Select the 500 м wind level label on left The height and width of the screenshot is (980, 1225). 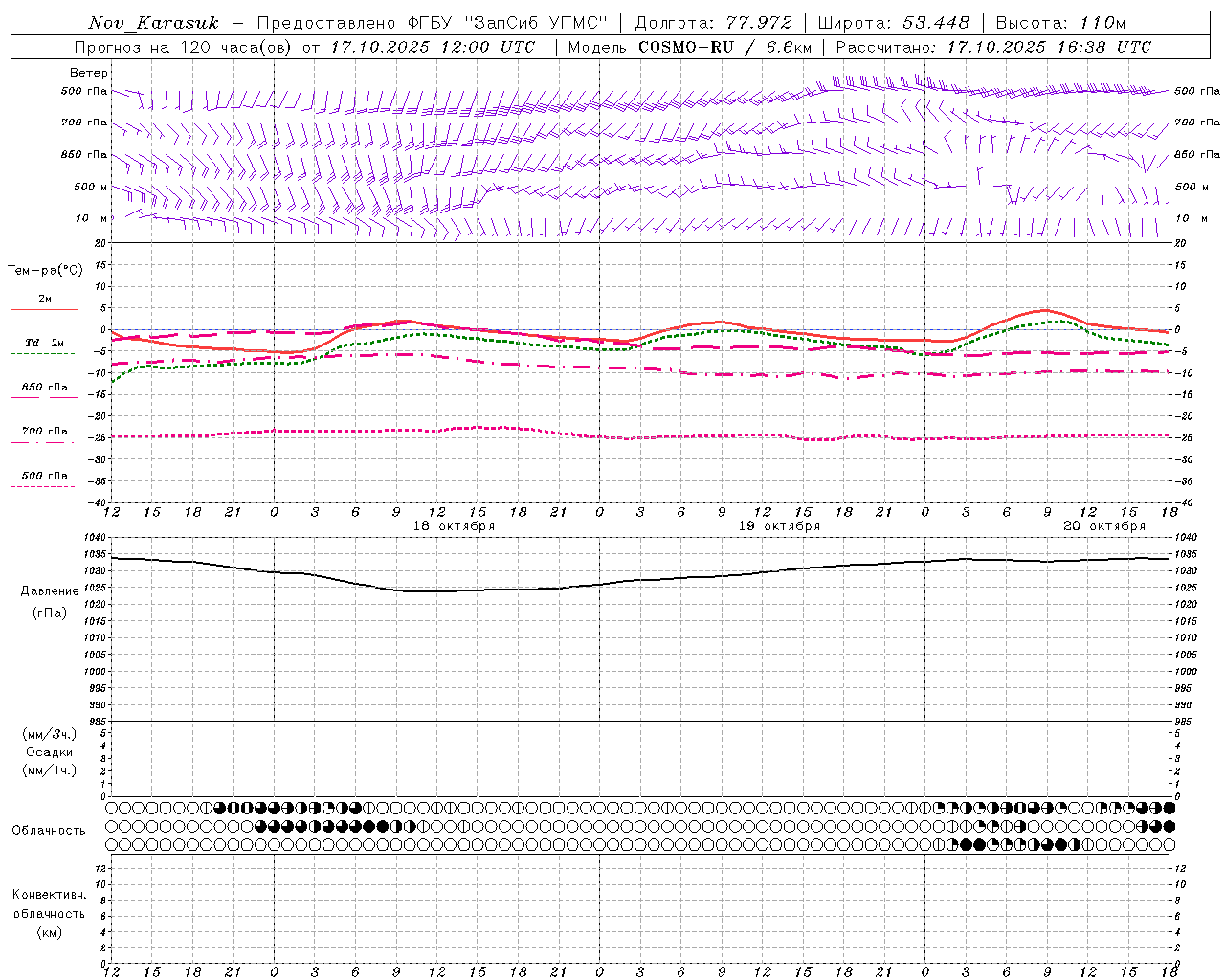click(x=92, y=187)
